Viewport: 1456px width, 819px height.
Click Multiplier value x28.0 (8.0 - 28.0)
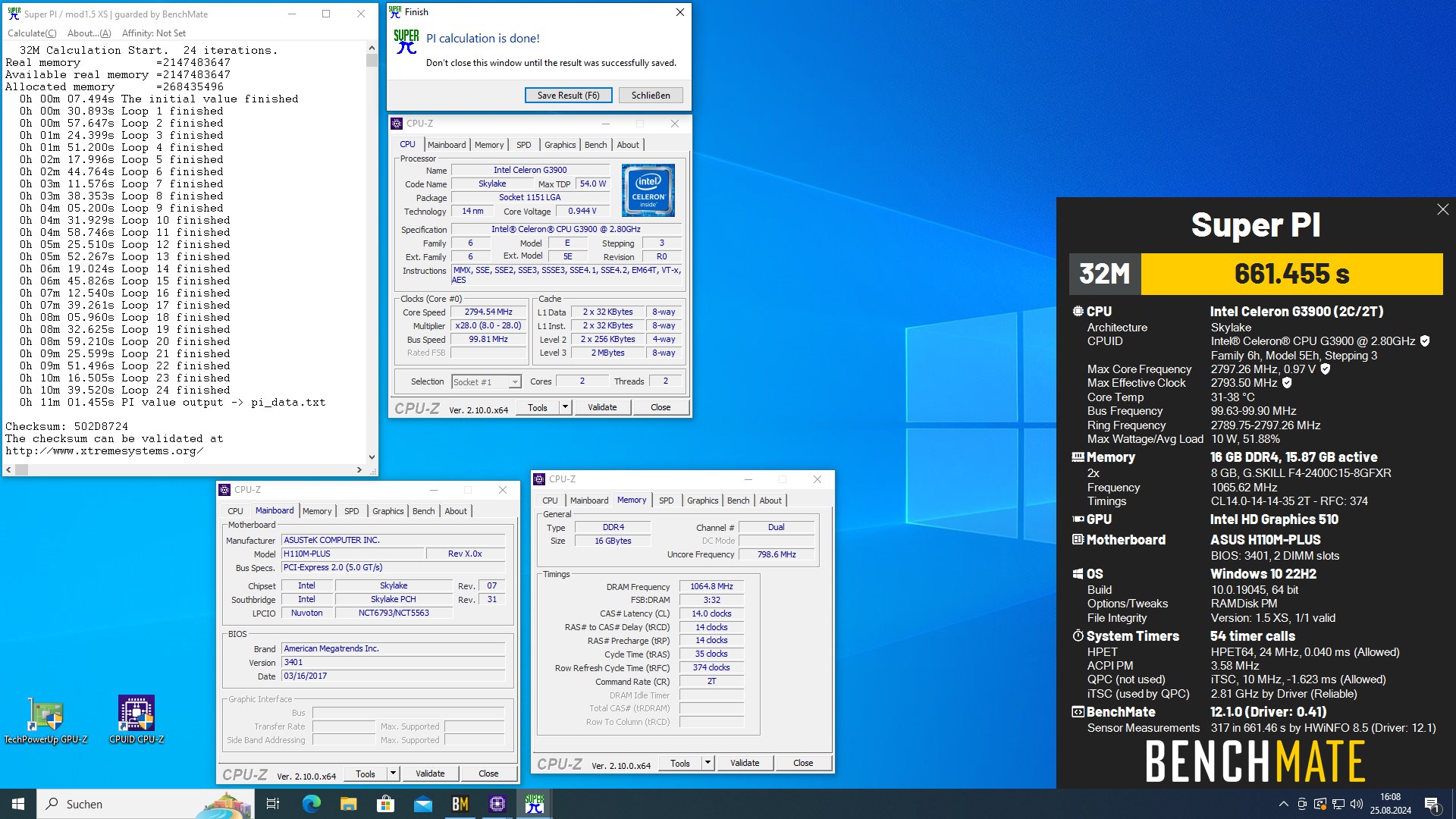point(488,326)
